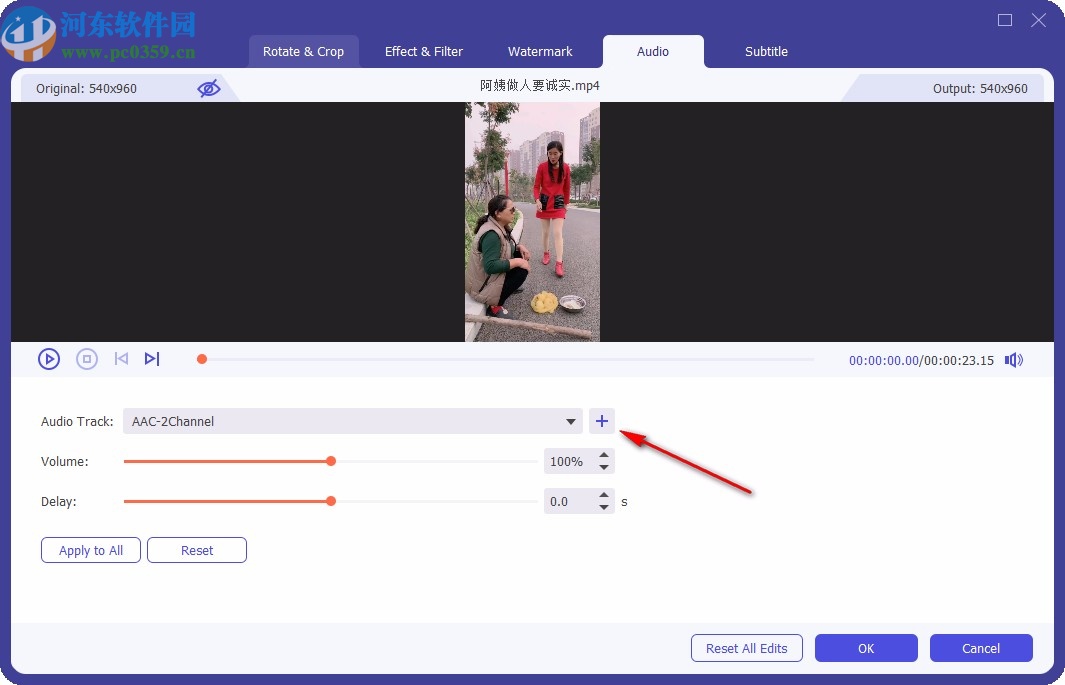The height and width of the screenshot is (685, 1065).
Task: Switch to the Watermark tab
Action: (x=539, y=51)
